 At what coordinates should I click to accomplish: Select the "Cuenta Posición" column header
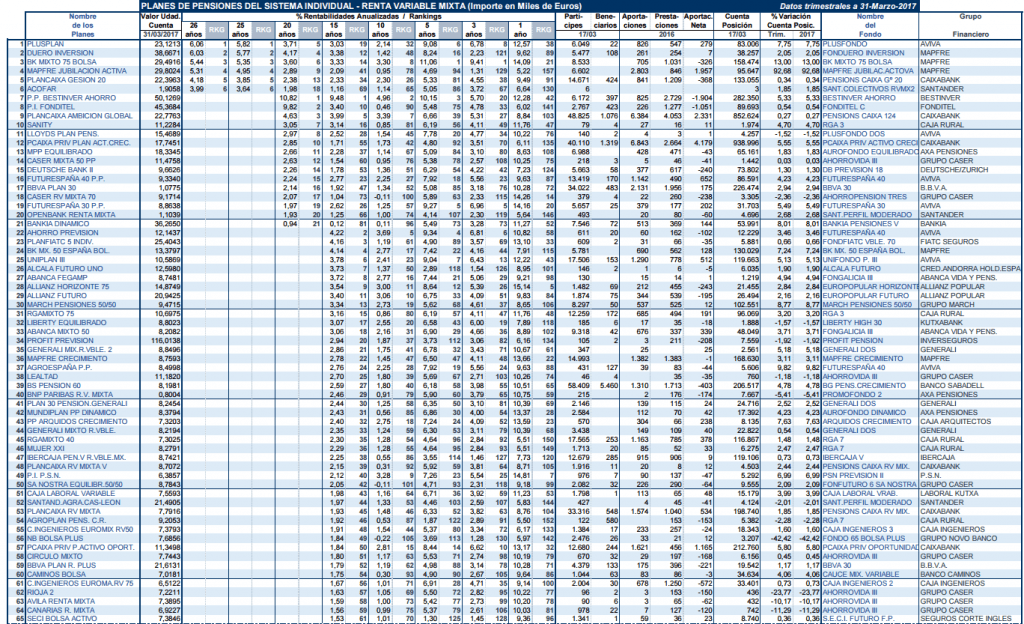pyautogui.click(x=737, y=21)
